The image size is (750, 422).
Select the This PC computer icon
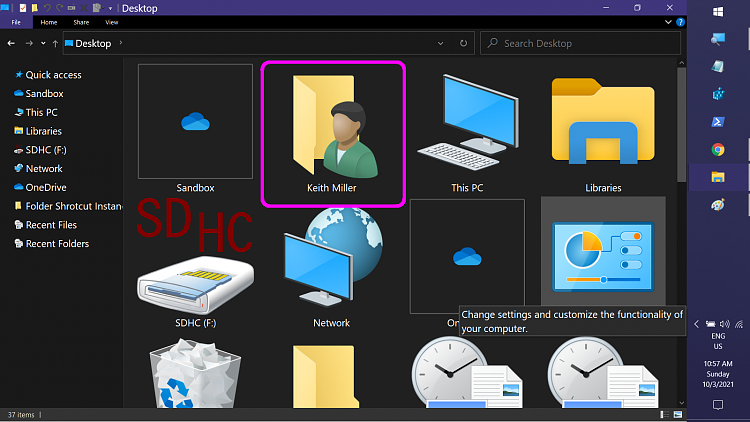point(467,123)
